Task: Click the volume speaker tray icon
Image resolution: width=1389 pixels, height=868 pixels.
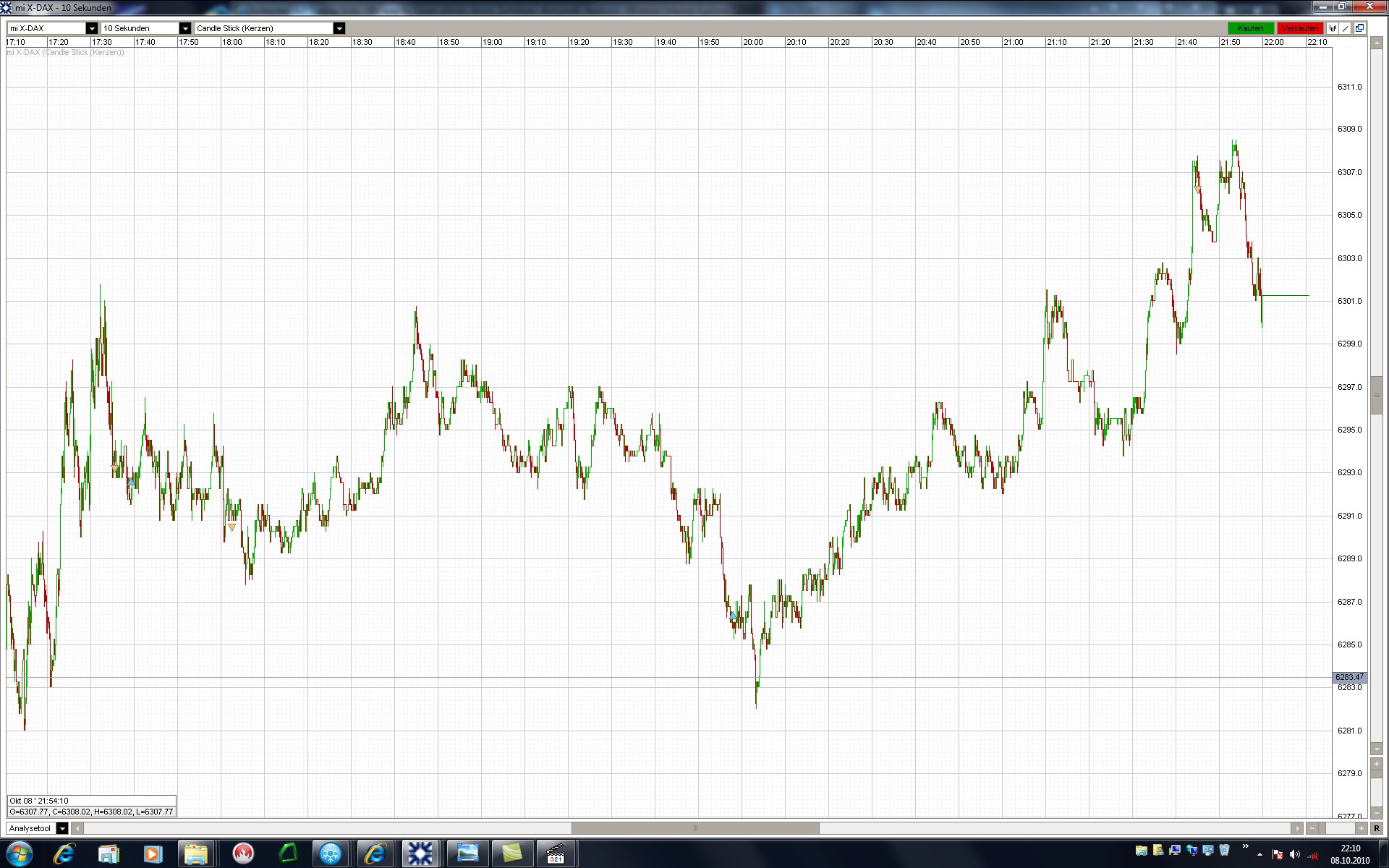Action: 1295,854
